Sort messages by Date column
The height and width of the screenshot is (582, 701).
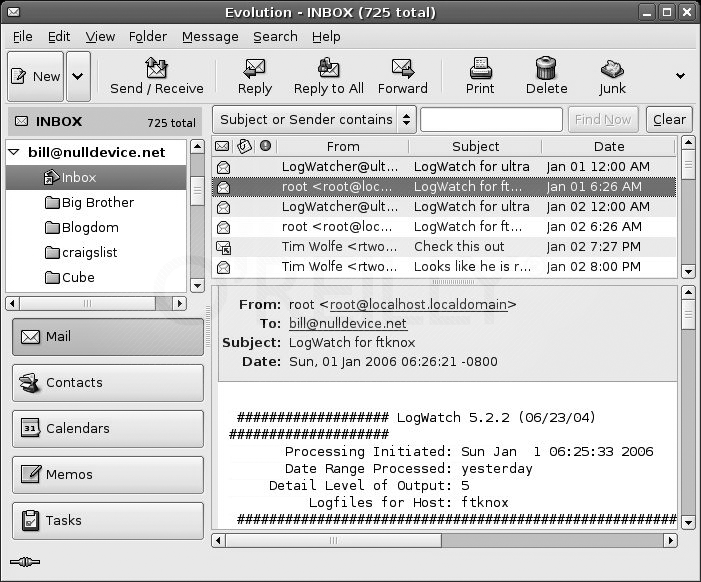point(609,147)
